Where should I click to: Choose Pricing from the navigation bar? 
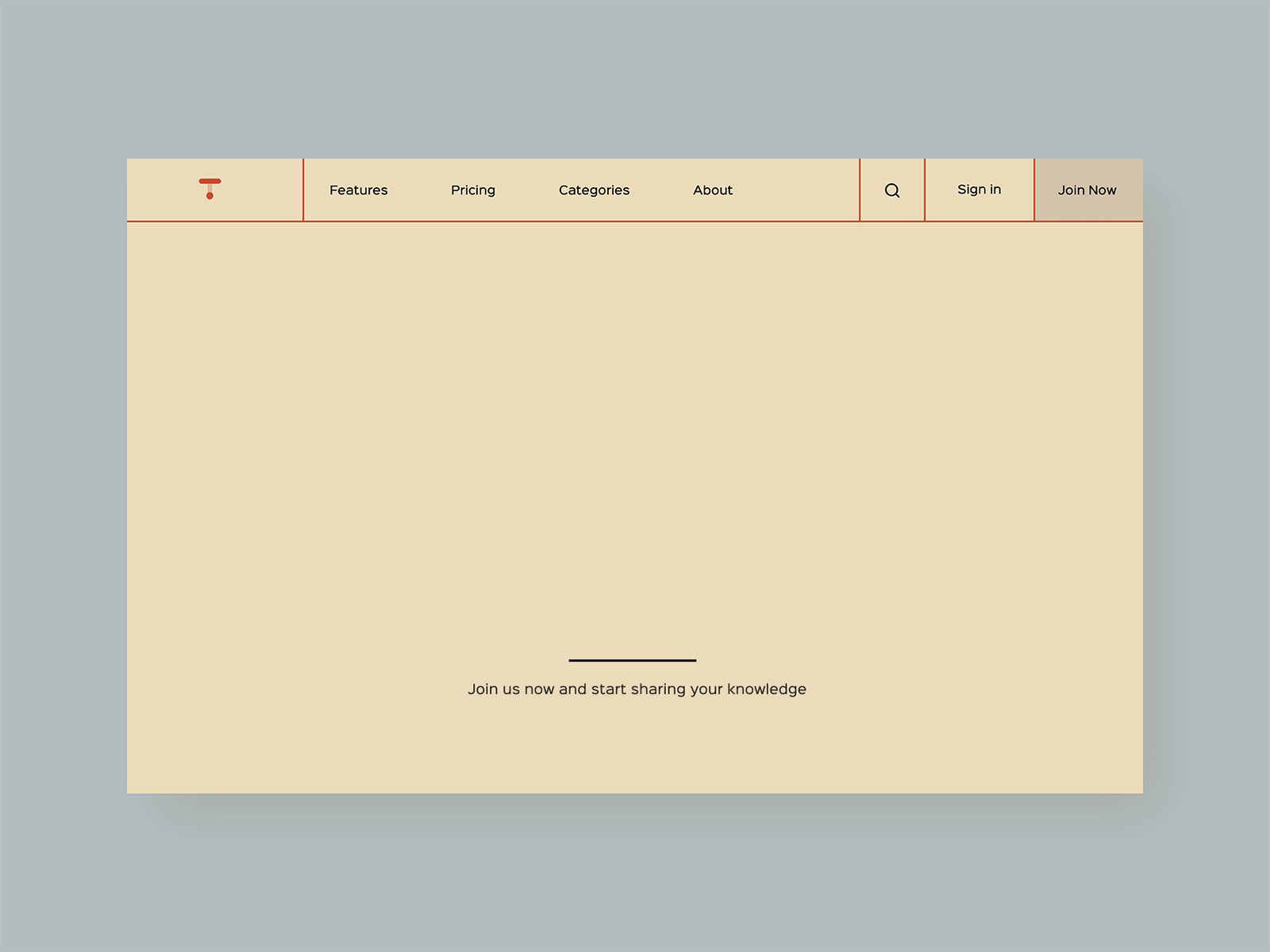[x=473, y=190]
